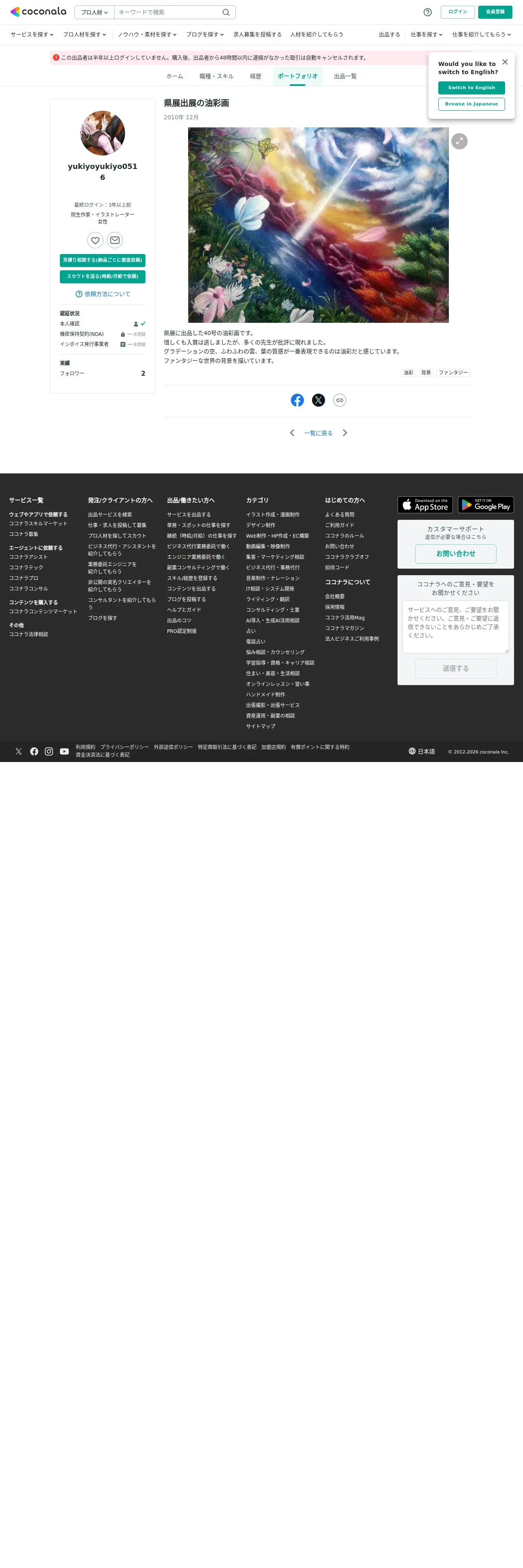Expand プロ人材を探す menu
523x1568 pixels.
[85, 35]
